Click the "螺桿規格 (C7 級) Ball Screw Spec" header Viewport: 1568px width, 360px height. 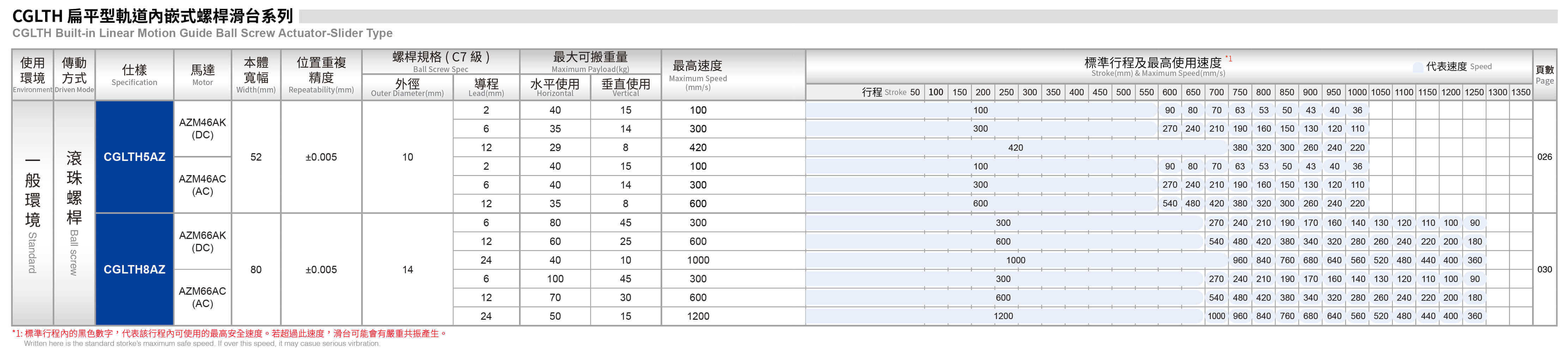(x=441, y=61)
